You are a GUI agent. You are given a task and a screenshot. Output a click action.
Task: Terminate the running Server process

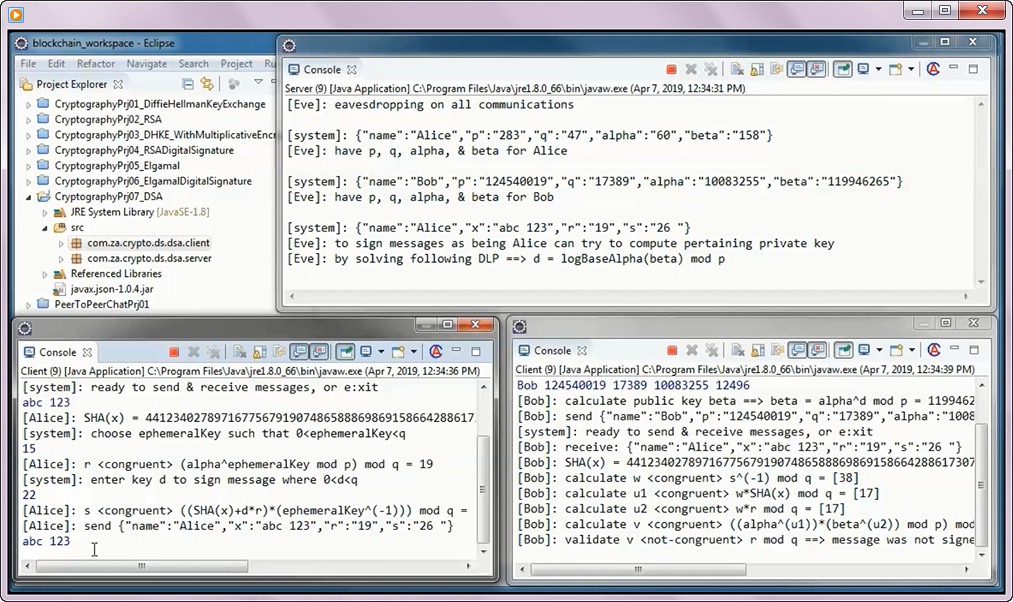[x=672, y=67]
